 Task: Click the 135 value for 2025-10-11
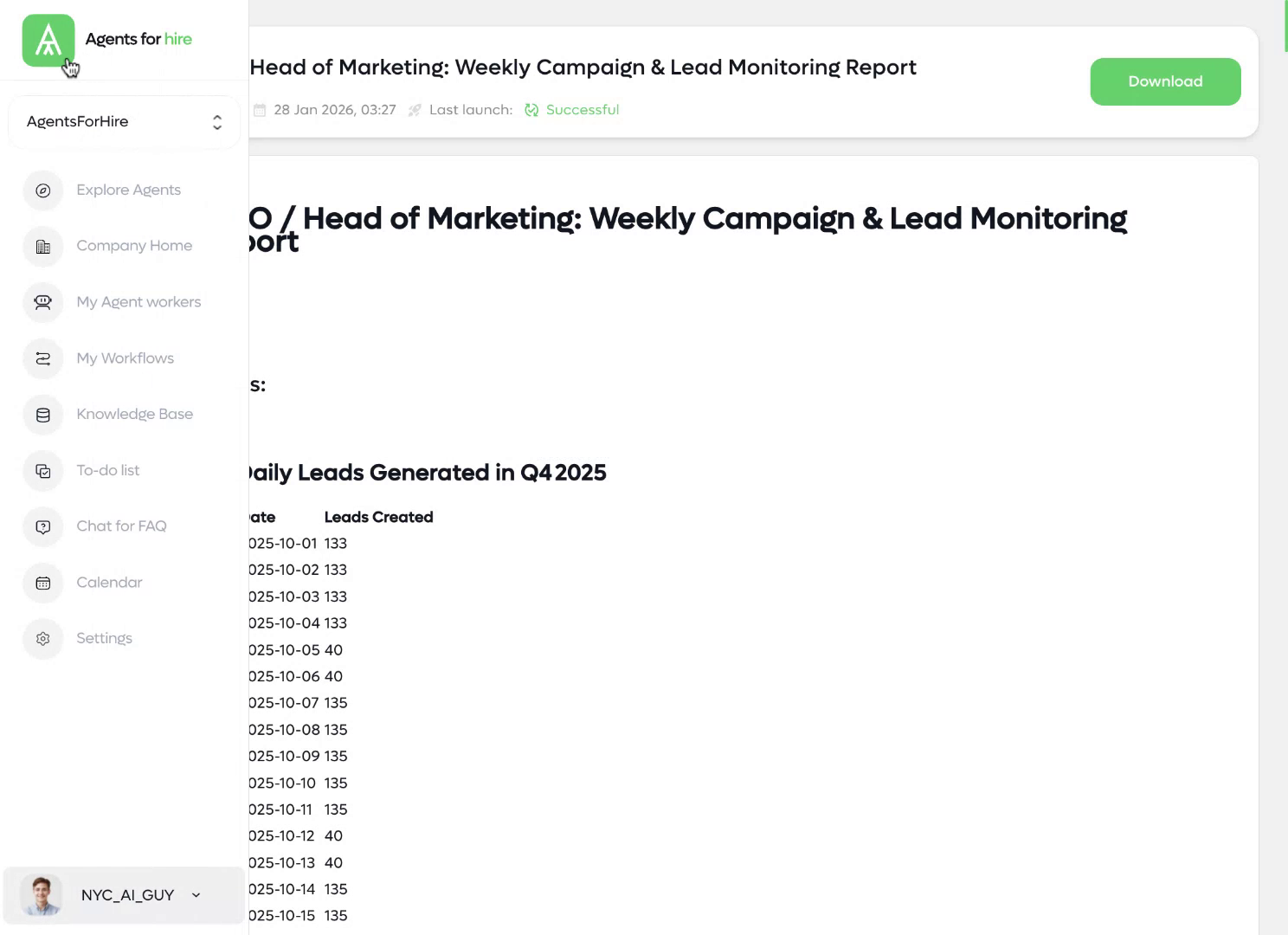(336, 809)
